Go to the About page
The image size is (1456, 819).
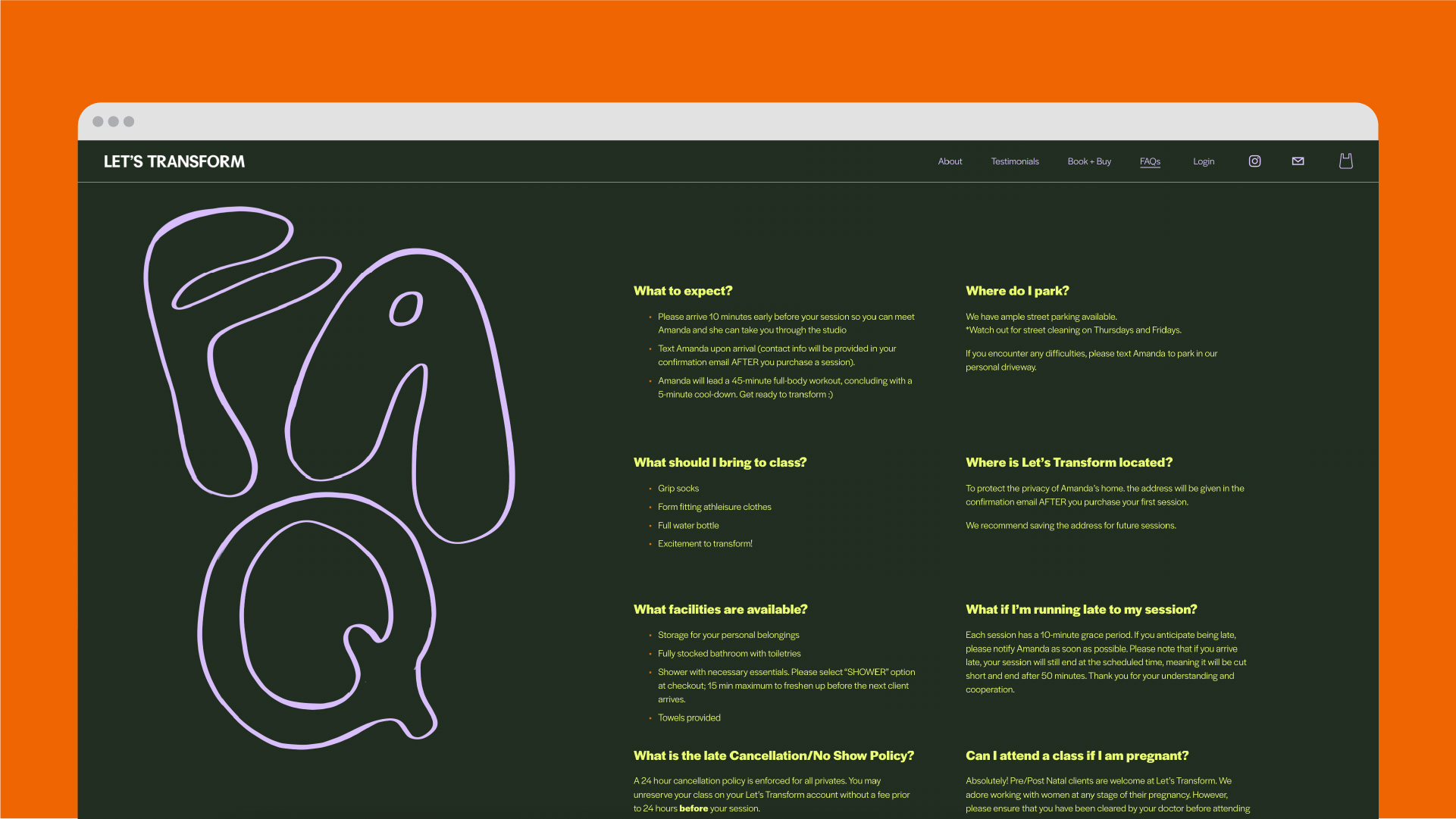(950, 161)
